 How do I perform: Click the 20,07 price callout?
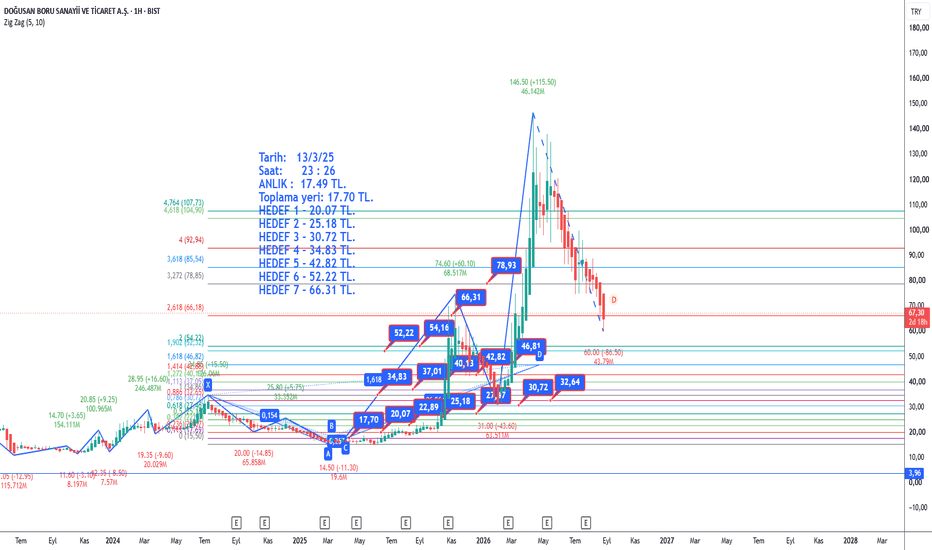[401, 414]
